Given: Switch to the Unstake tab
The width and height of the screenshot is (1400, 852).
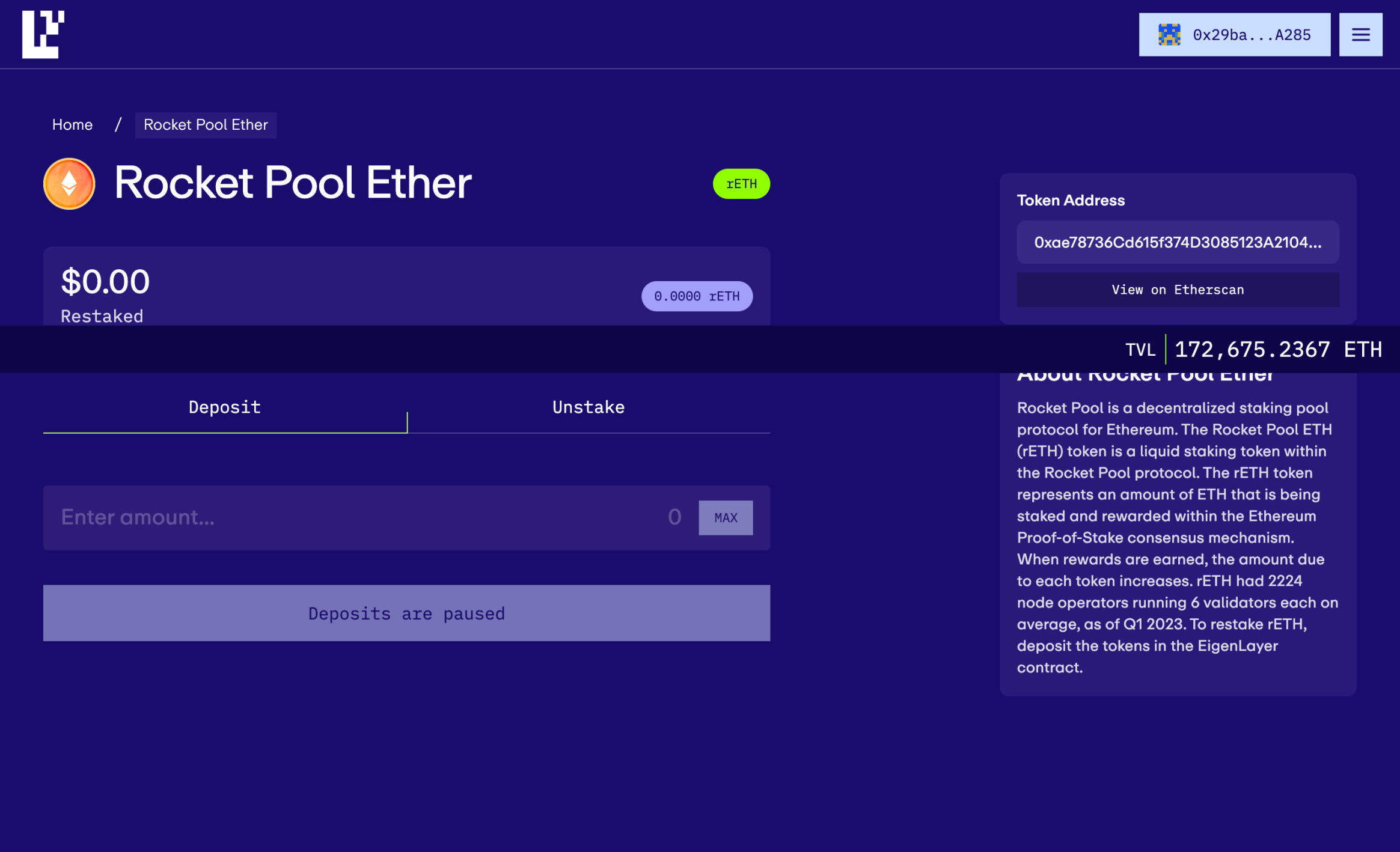Looking at the screenshot, I should pyautogui.click(x=588, y=407).
